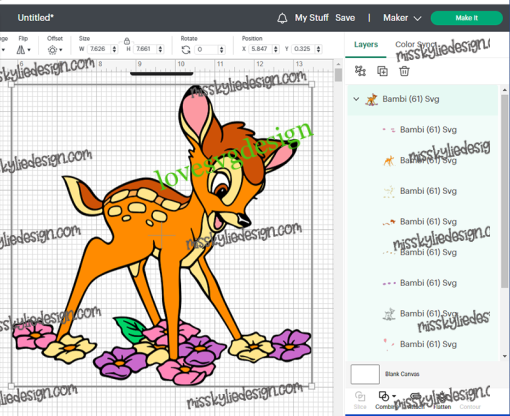
Task: Click the Slice tool icon
Action: (x=360, y=396)
